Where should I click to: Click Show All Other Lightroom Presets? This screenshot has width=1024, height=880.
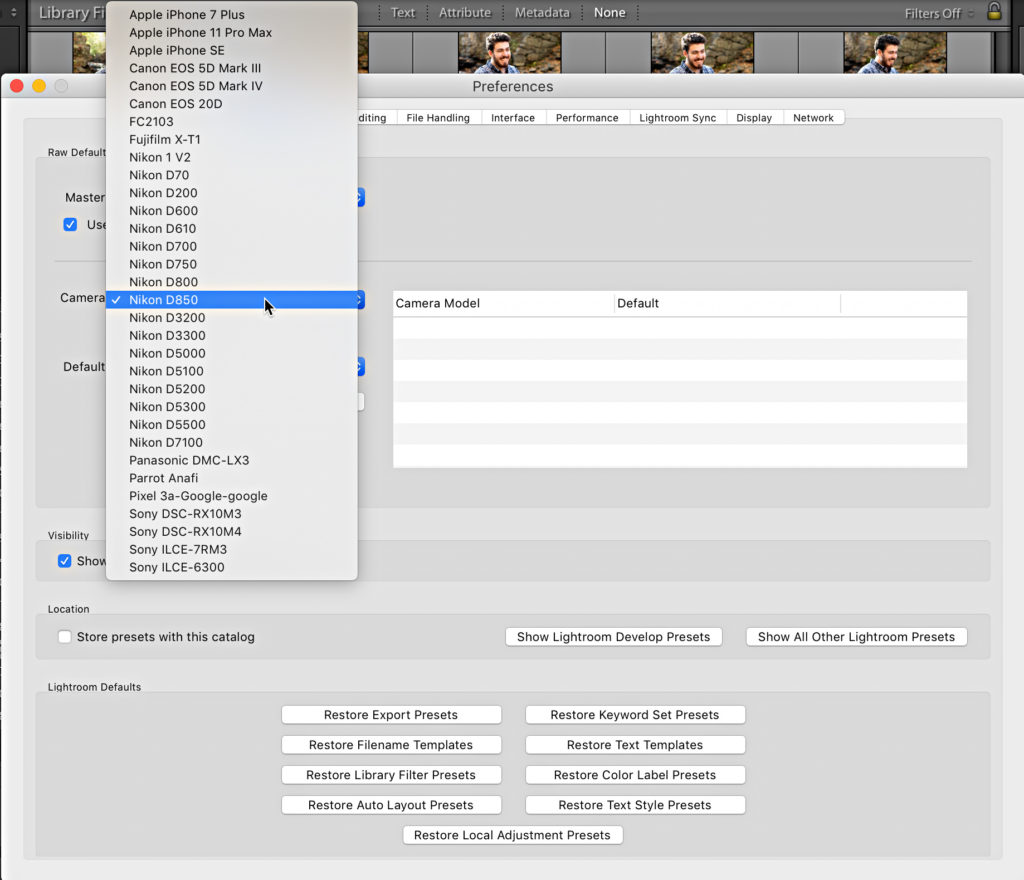point(856,637)
